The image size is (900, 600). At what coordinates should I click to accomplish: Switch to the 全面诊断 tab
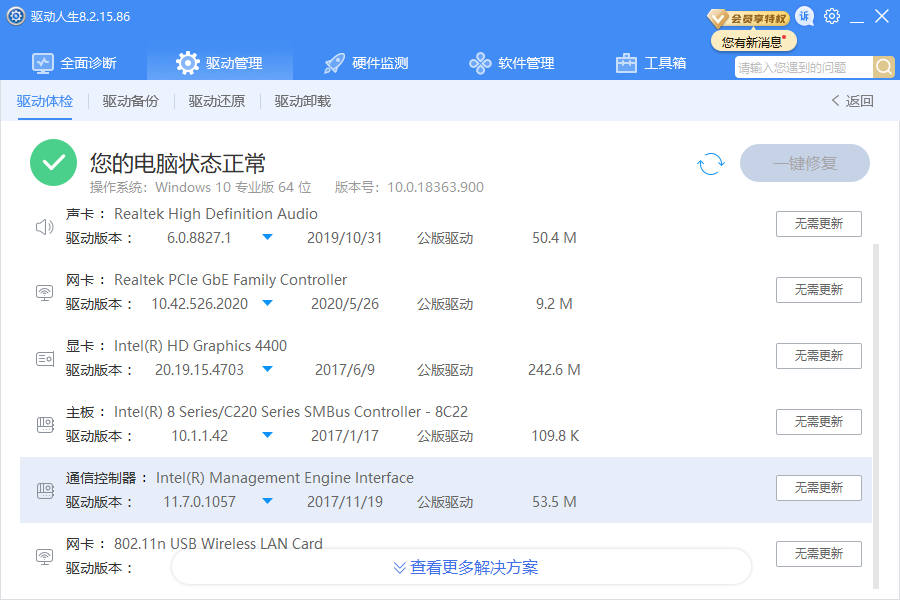click(74, 63)
